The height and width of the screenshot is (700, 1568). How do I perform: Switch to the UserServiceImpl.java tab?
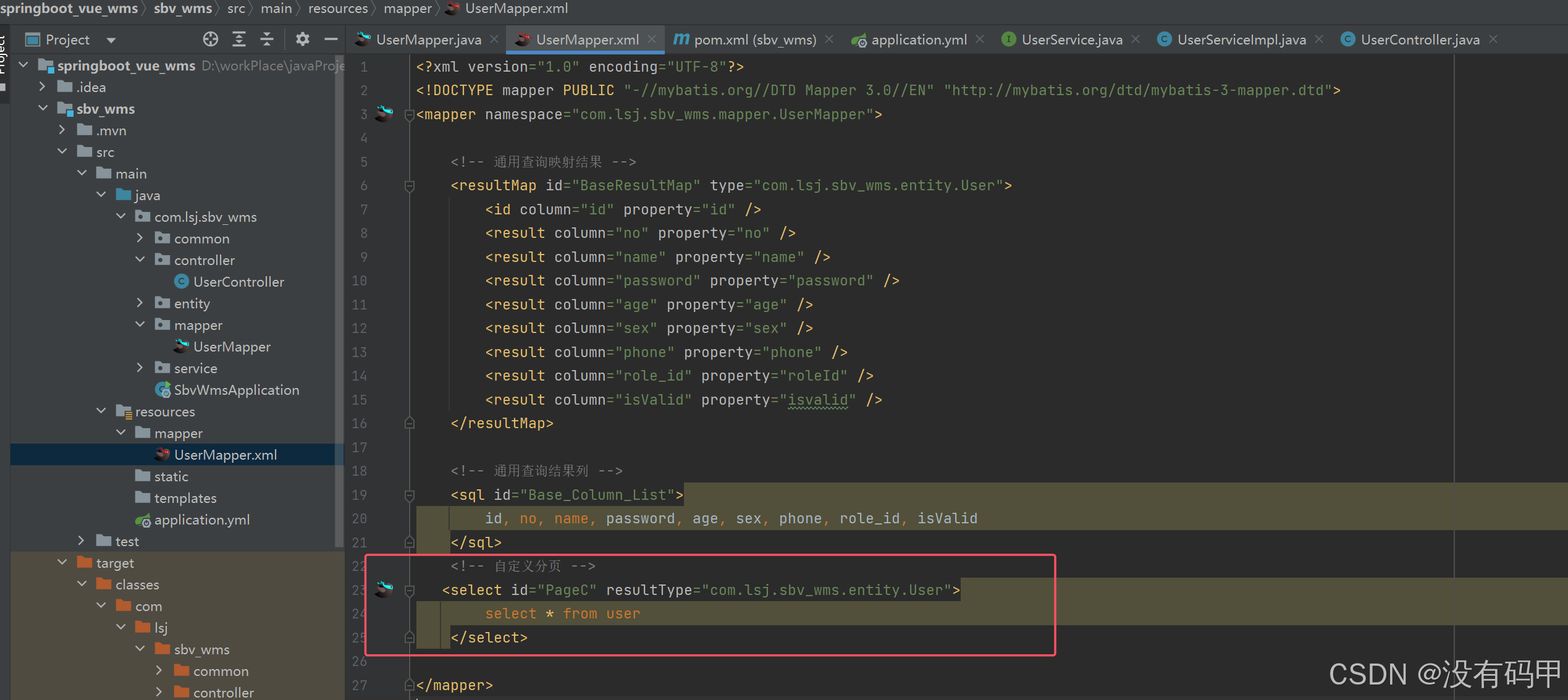pyautogui.click(x=1240, y=39)
